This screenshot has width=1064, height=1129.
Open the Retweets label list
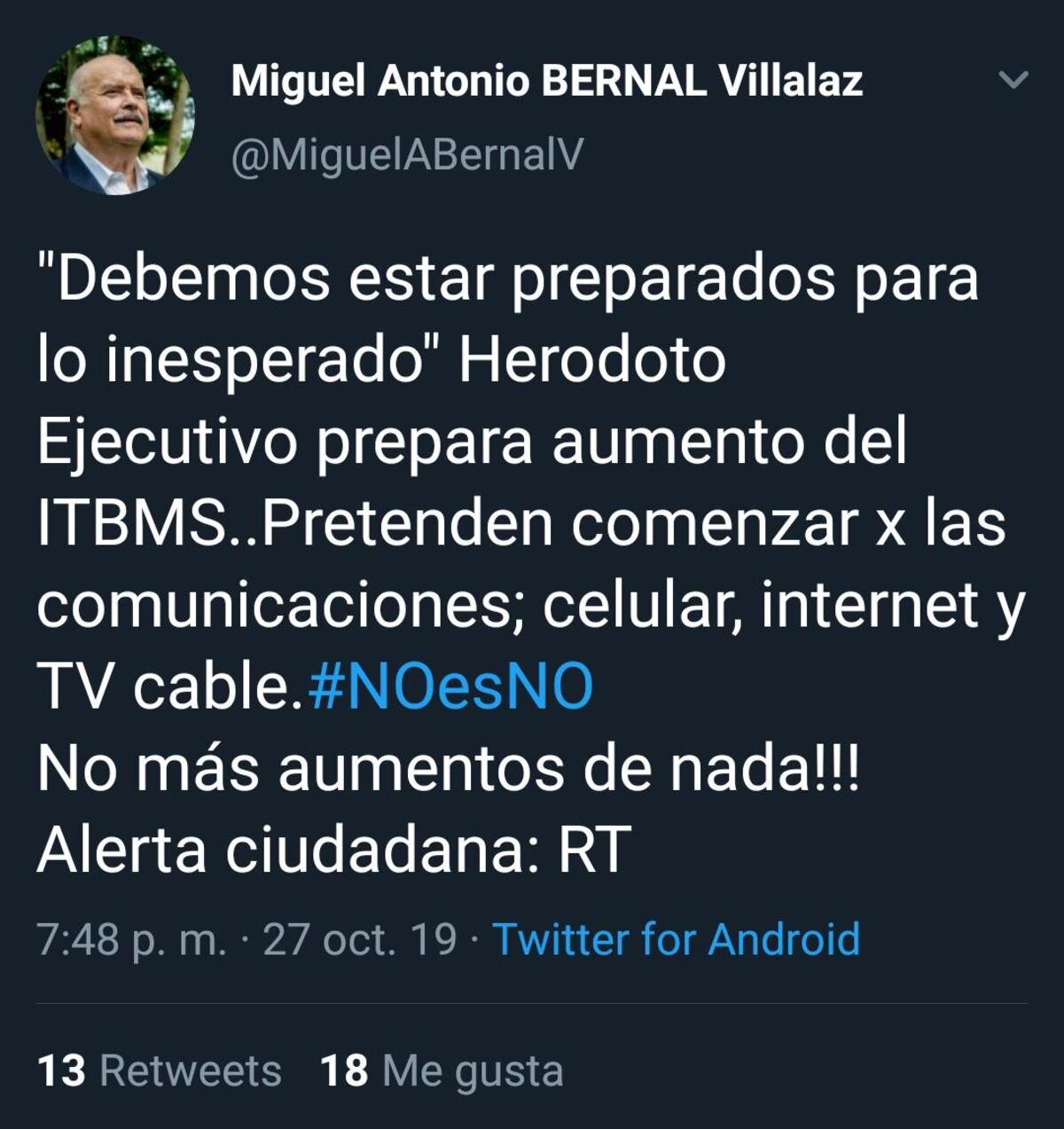191,1070
